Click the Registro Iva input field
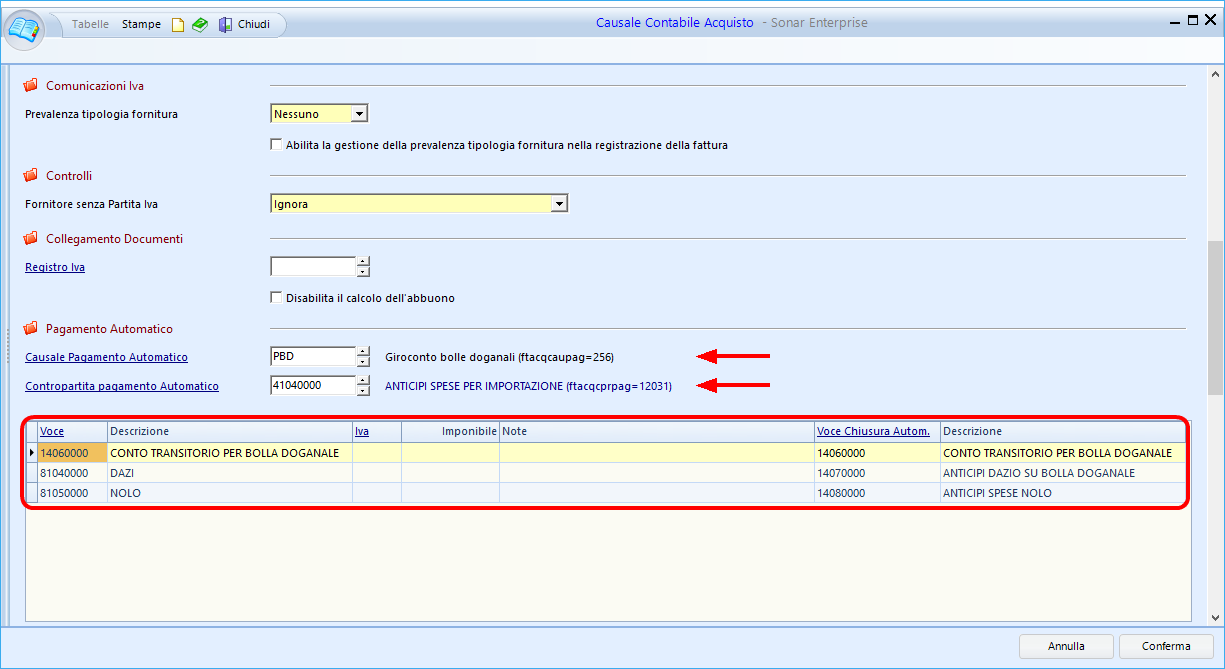Screen dimensions: 1225x669 312,267
